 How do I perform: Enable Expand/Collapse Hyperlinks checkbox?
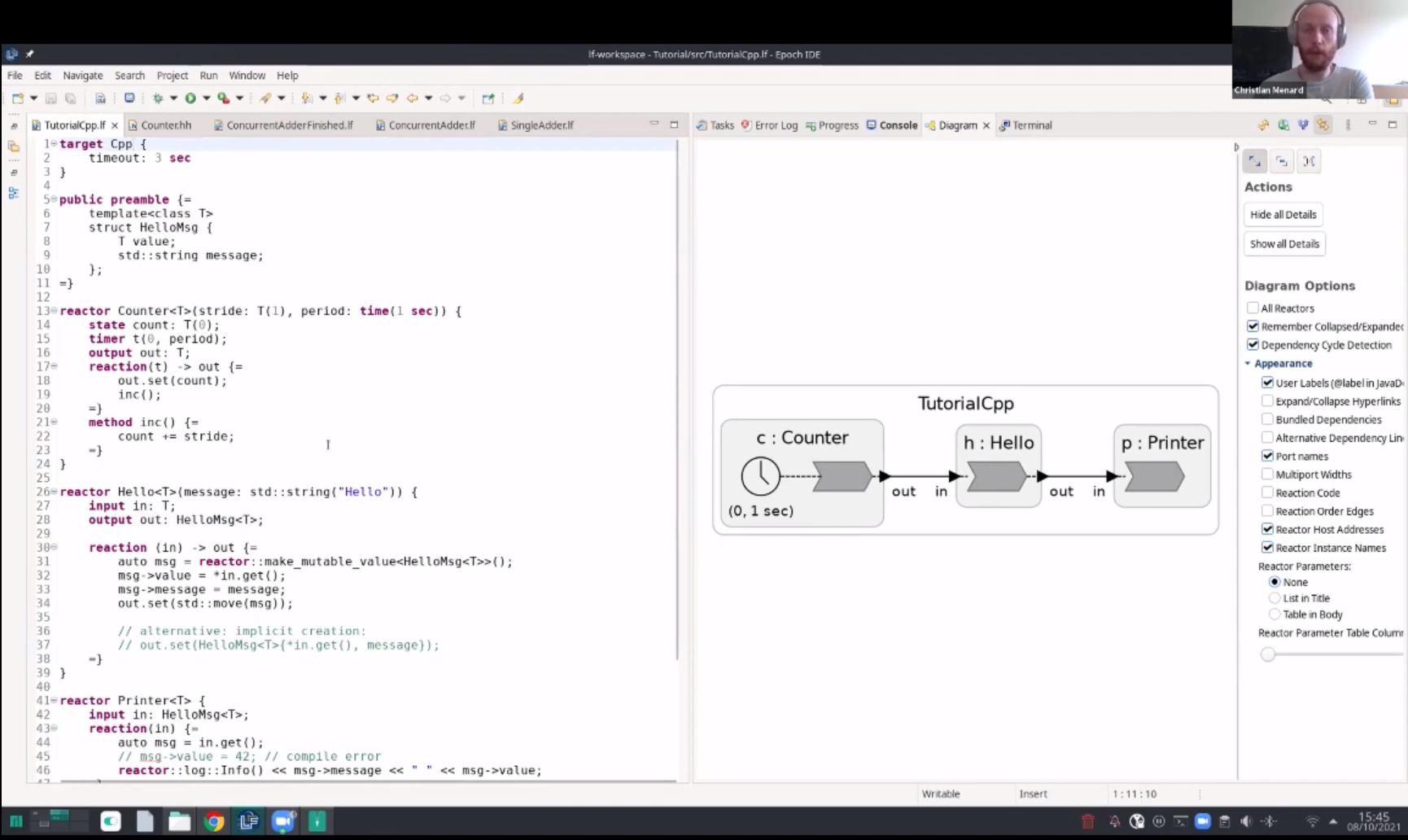click(x=1267, y=401)
